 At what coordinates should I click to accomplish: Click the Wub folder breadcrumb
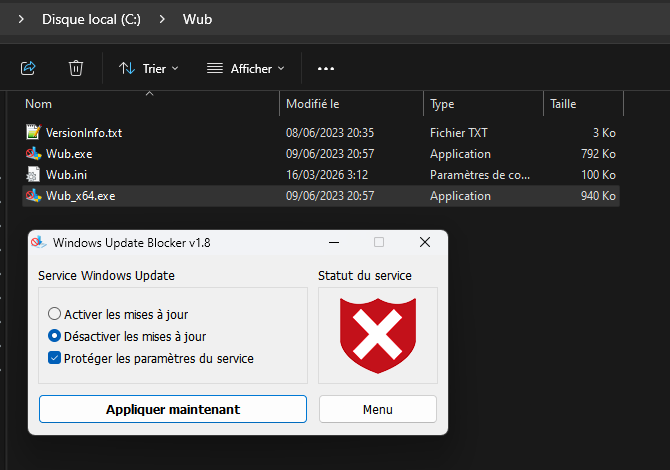coord(197,19)
